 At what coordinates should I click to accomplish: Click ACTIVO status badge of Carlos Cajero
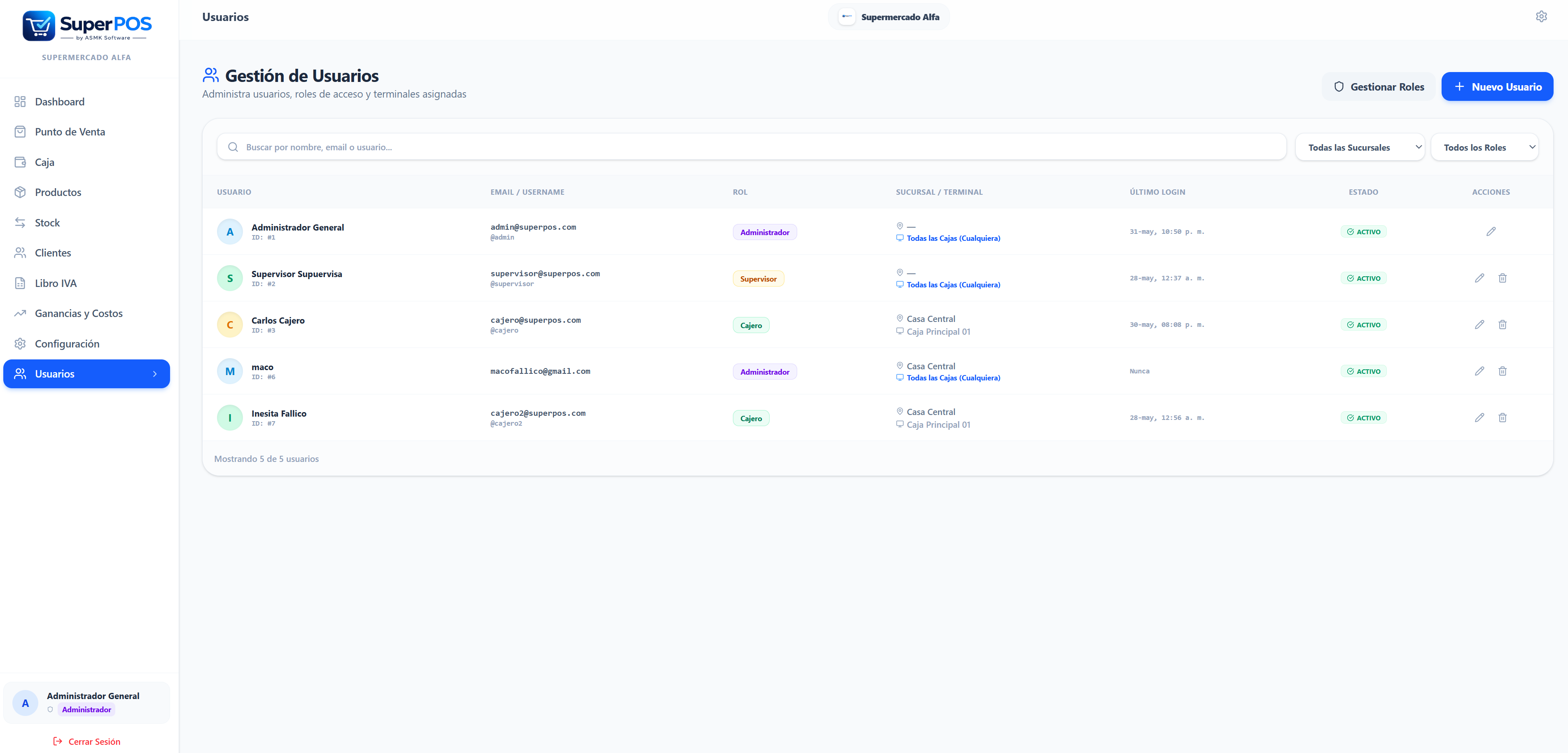(x=1363, y=325)
